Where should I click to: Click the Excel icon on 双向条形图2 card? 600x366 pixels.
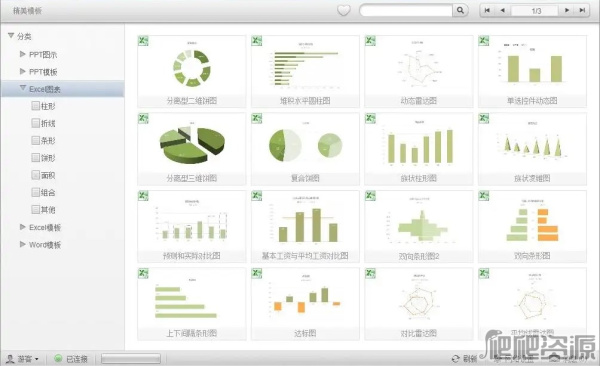pyautogui.click(x=370, y=196)
